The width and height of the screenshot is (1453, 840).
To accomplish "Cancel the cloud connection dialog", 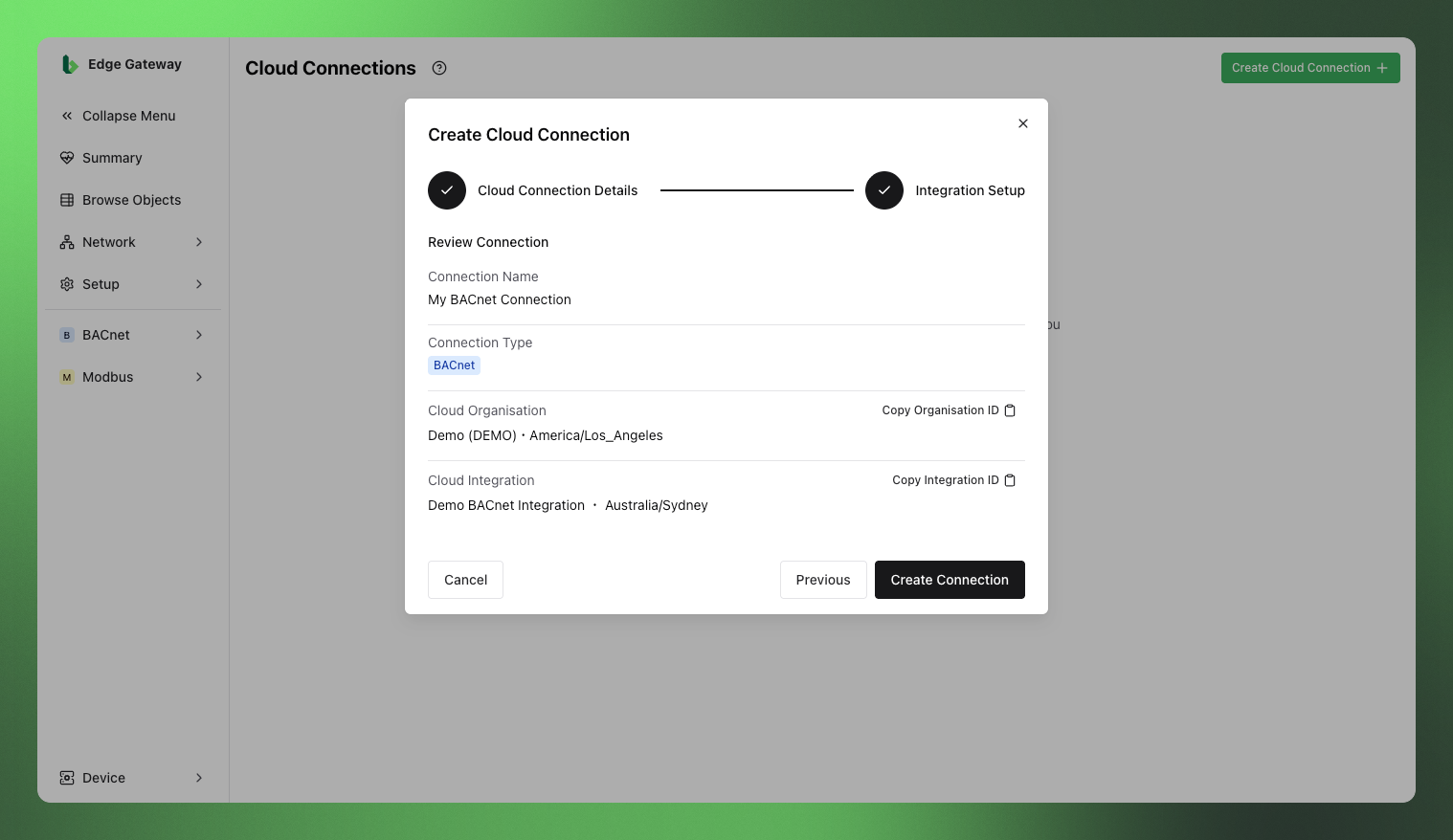I will click(x=465, y=580).
